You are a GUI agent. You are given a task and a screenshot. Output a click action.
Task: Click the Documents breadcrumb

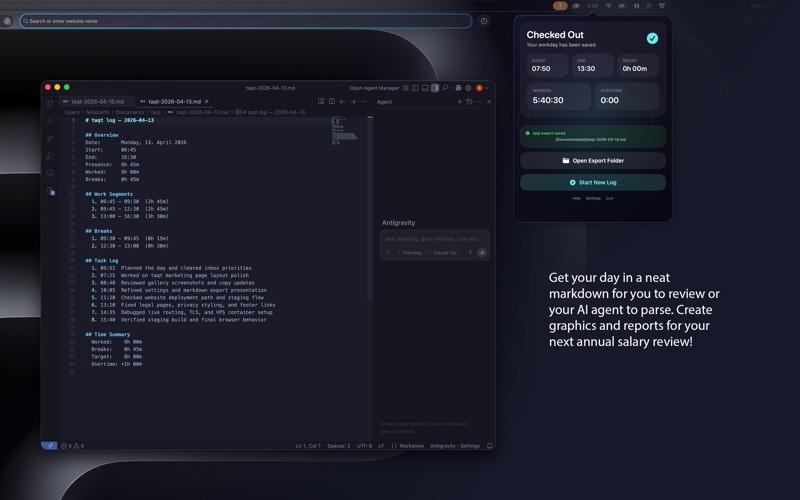[x=130, y=112]
